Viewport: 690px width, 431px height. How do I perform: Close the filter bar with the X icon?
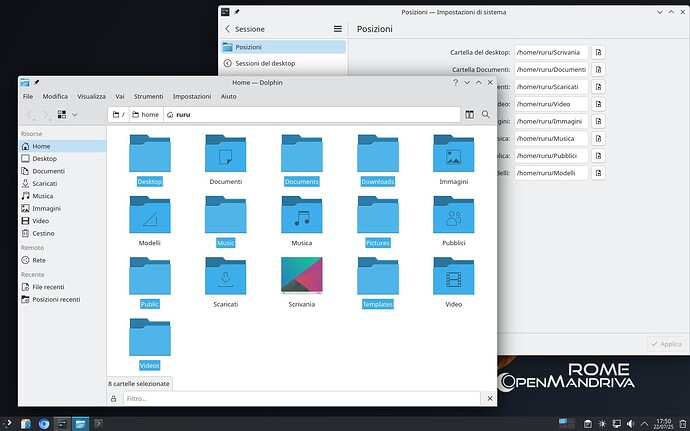click(488, 398)
